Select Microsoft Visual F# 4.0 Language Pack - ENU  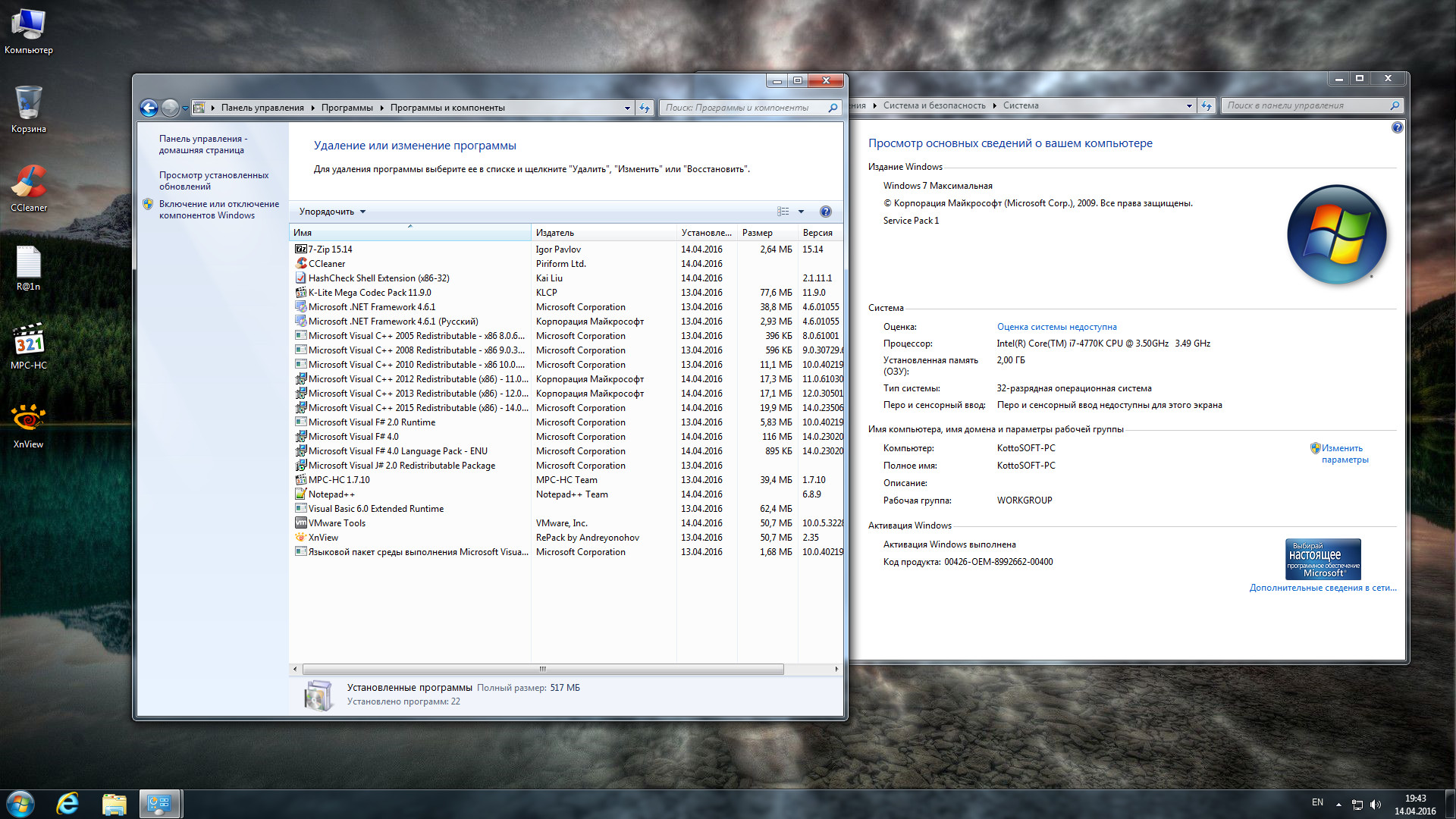[567, 450]
